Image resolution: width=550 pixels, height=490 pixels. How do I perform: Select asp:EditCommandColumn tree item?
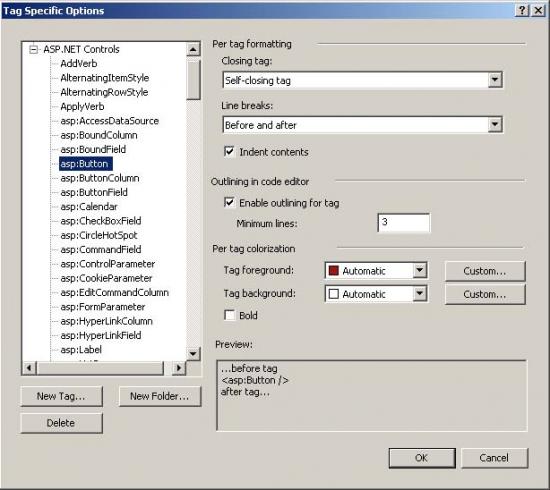[114, 293]
